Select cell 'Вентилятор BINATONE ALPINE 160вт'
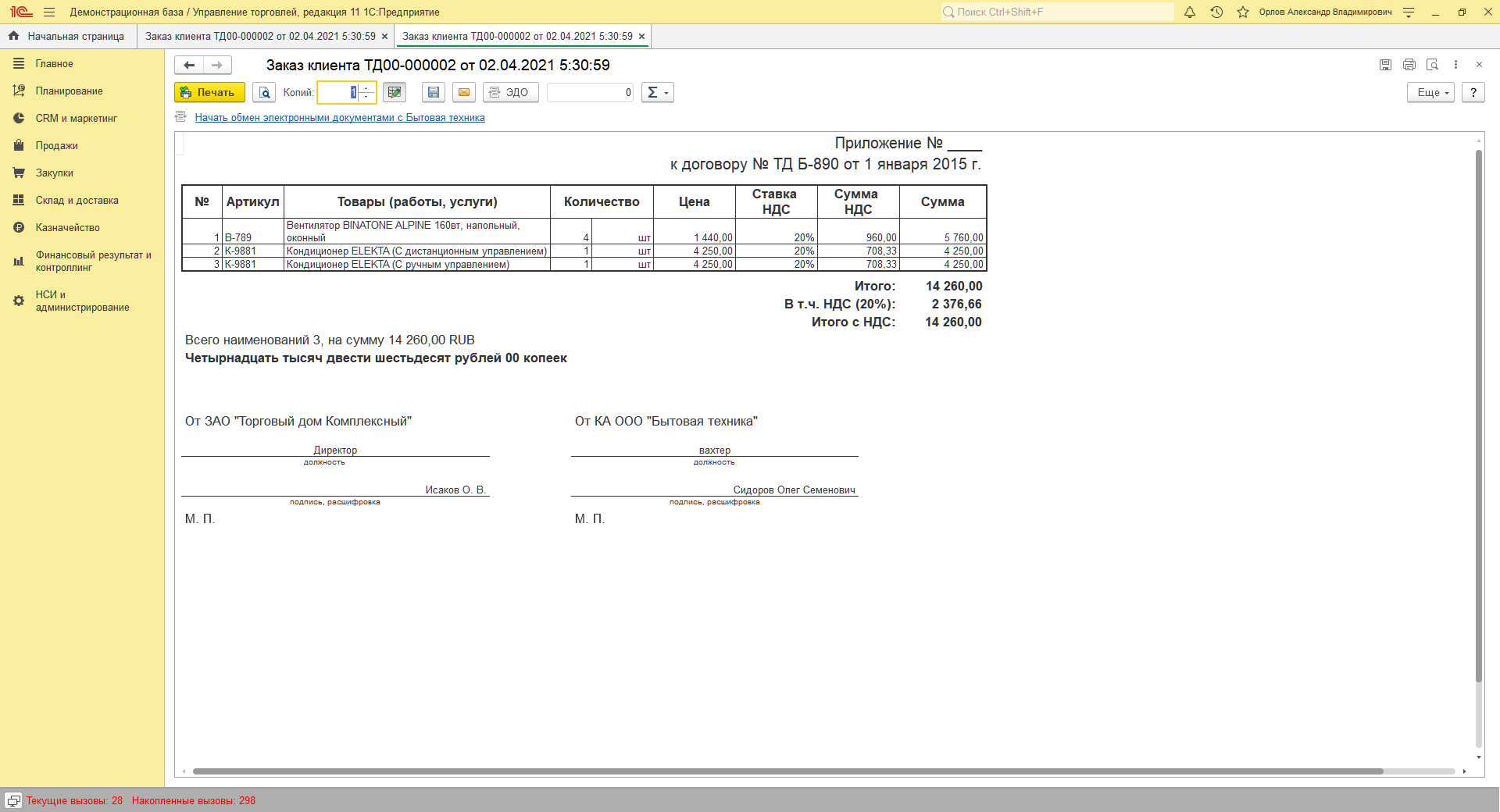 417,231
